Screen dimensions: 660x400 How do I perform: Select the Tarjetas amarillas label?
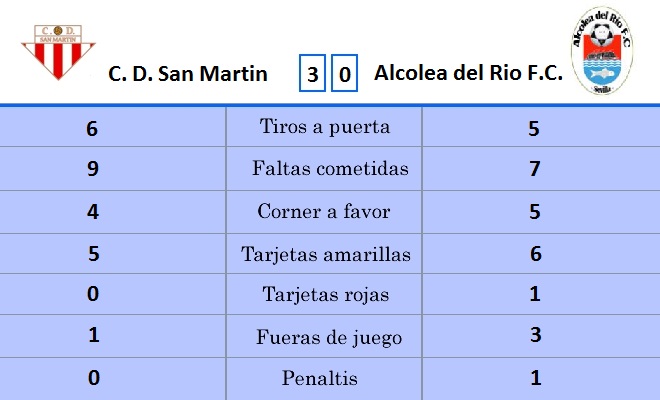coord(326,254)
